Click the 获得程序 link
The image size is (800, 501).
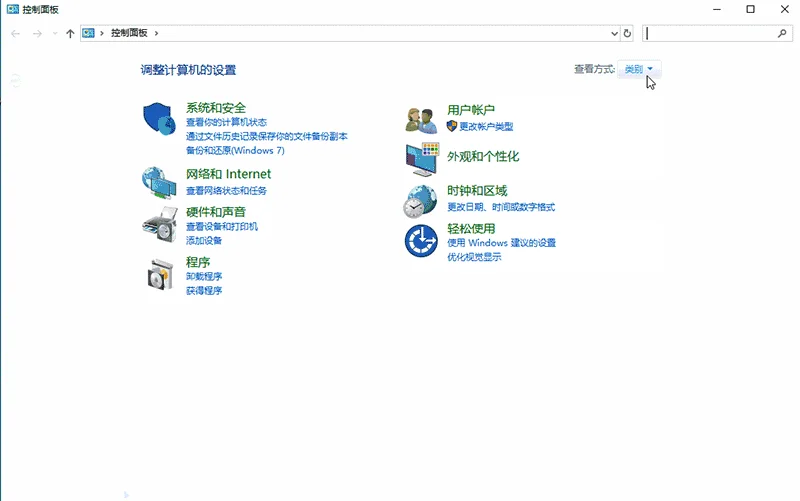point(204,290)
